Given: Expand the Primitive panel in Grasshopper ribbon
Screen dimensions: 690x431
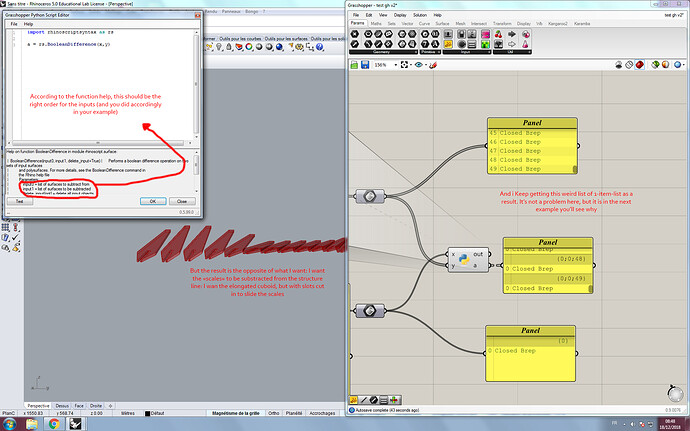Looking at the screenshot, I should 429,52.
